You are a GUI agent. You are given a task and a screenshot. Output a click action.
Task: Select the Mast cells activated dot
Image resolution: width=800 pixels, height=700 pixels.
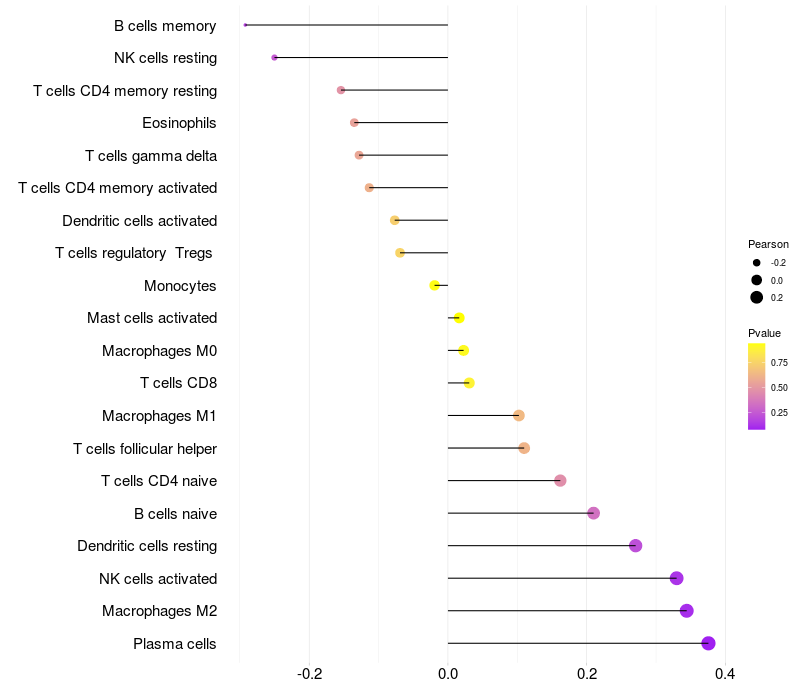tap(459, 318)
